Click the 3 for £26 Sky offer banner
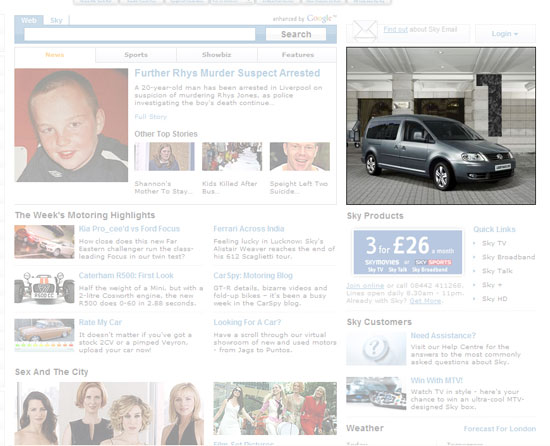550x446 pixels. coord(408,252)
